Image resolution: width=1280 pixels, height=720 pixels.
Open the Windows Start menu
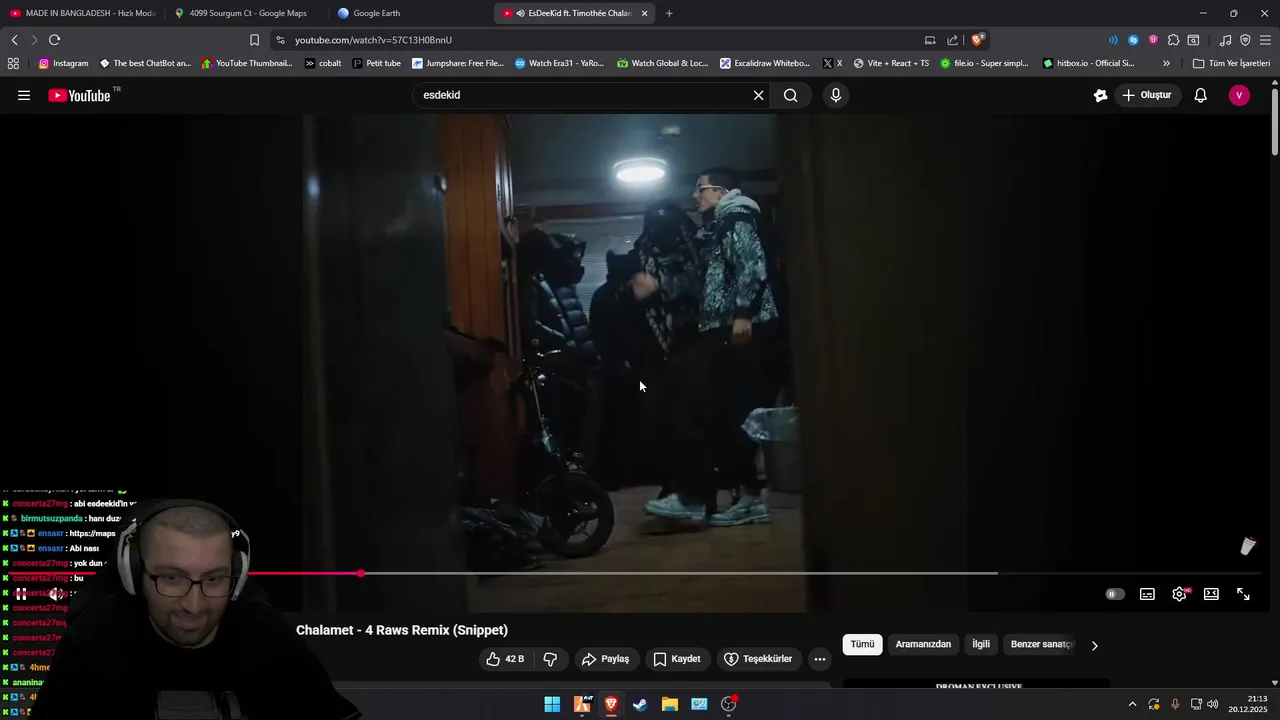pos(552,704)
